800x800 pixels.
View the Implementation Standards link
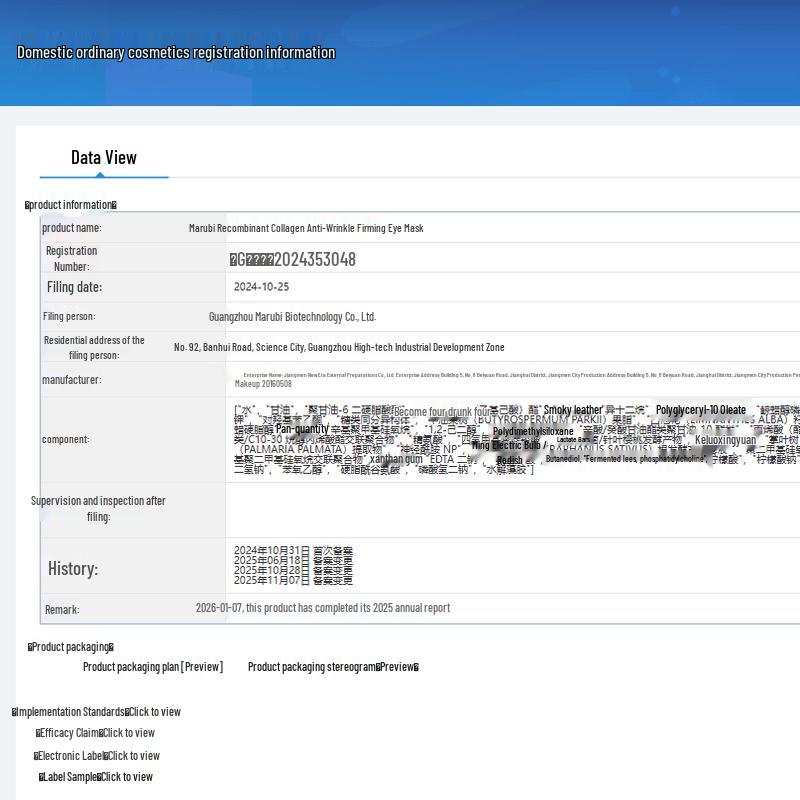(96, 712)
